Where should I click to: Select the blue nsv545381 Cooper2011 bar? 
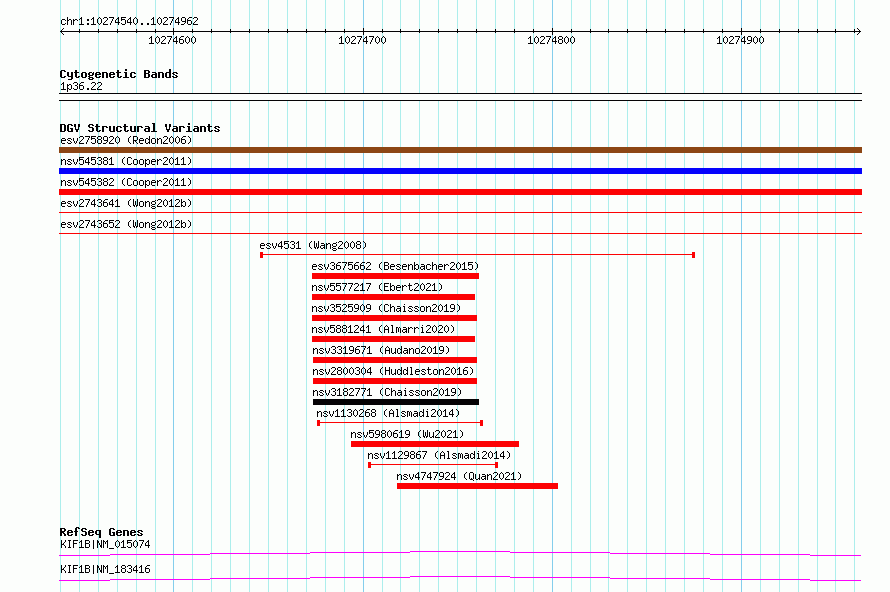pyautogui.click(x=460, y=171)
